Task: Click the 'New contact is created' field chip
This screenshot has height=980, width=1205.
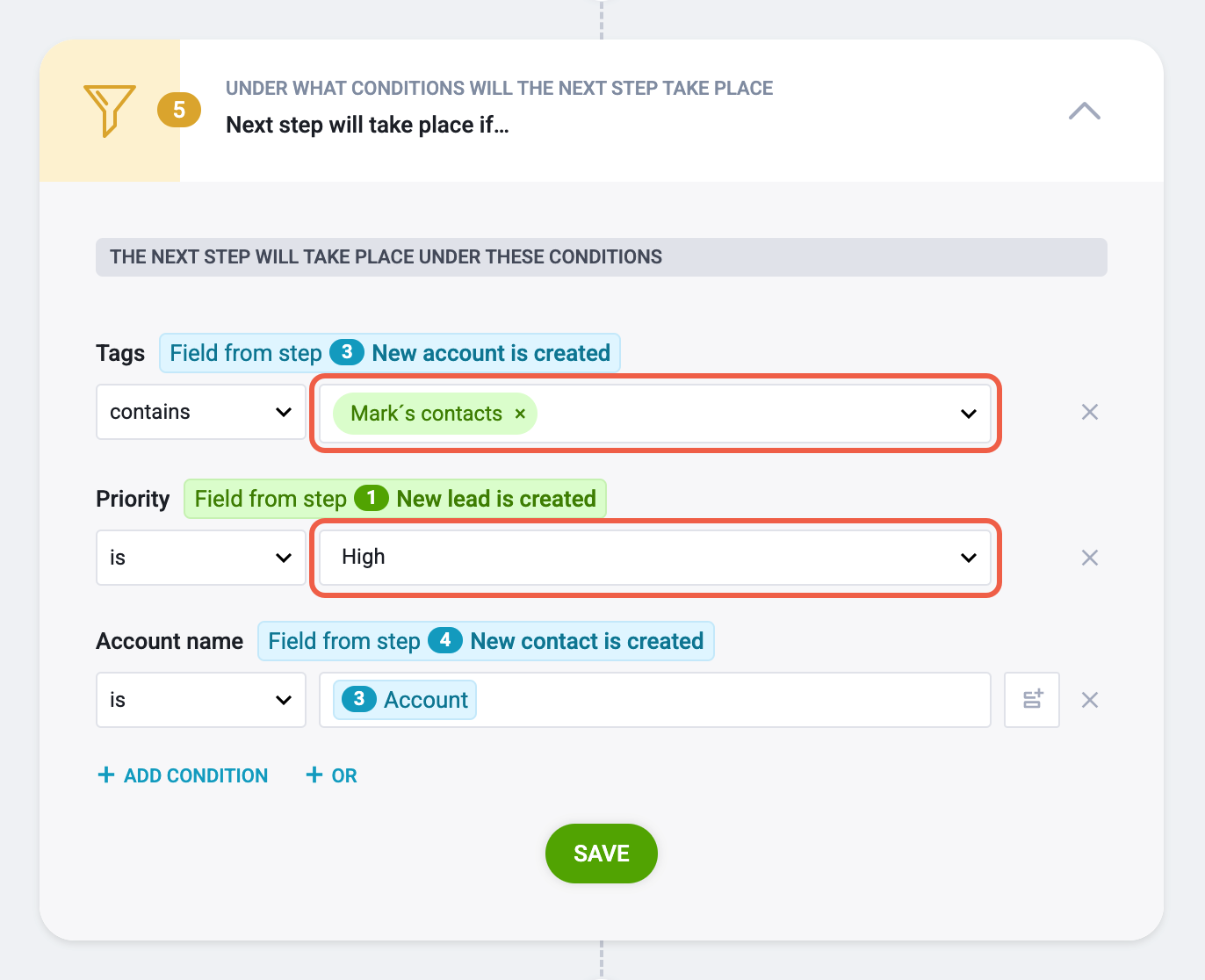Action: (x=486, y=641)
